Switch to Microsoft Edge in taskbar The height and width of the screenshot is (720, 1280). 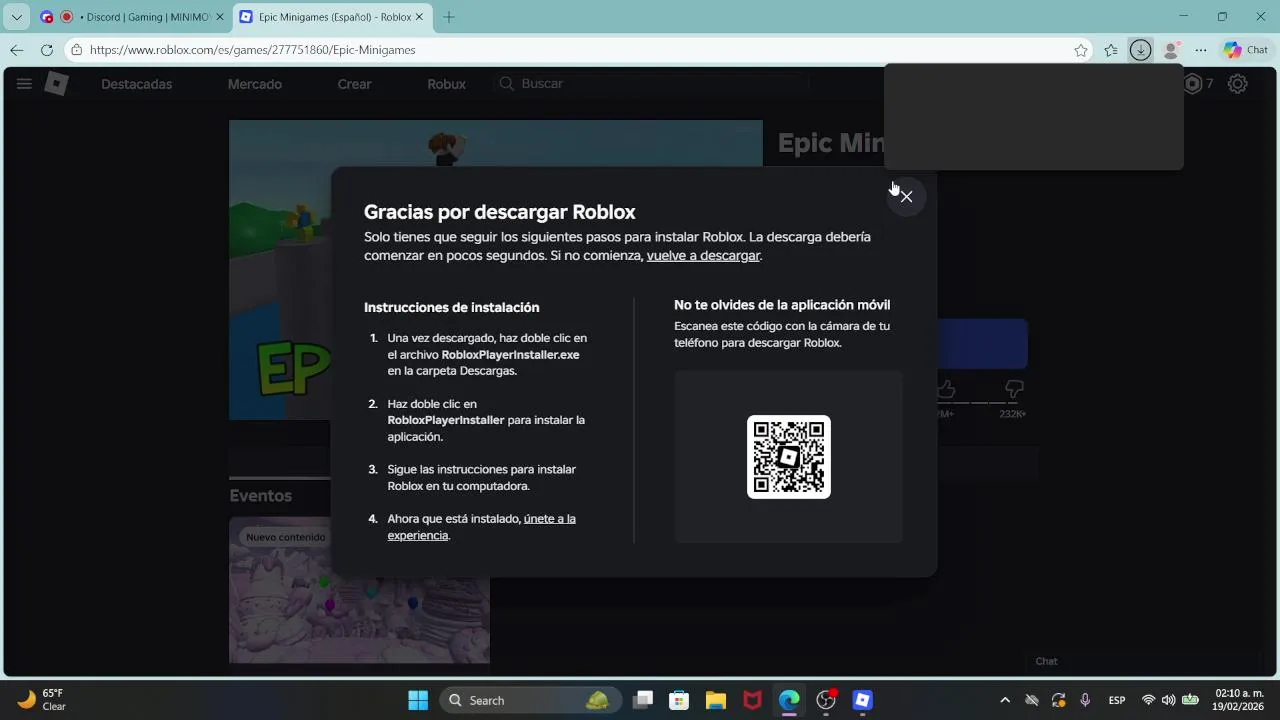(x=789, y=700)
